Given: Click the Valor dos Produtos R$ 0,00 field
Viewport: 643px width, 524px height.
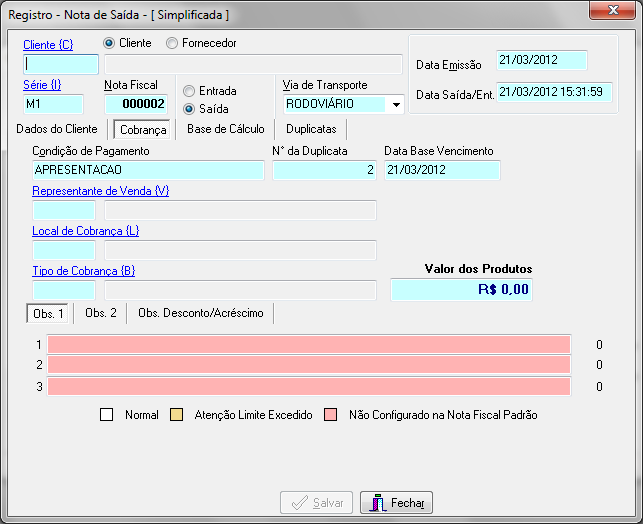Looking at the screenshot, I should point(461,290).
